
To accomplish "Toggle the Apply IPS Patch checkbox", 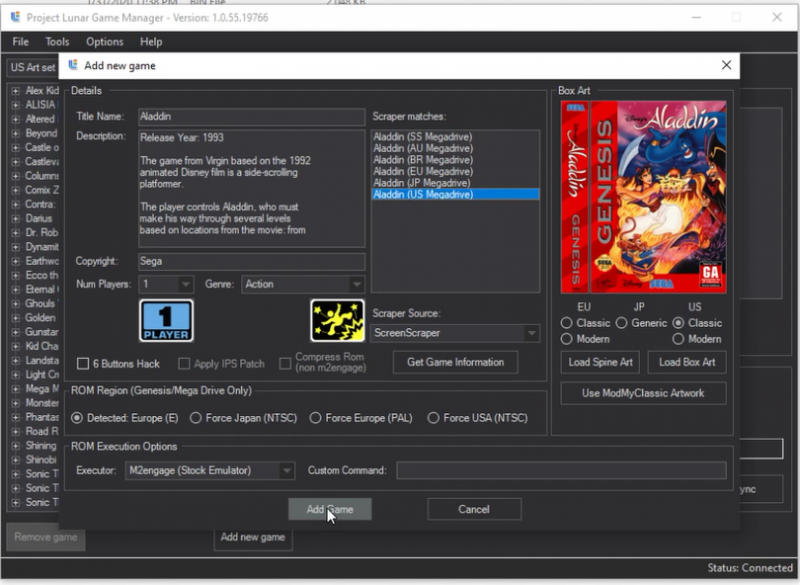I will pos(184,364).
